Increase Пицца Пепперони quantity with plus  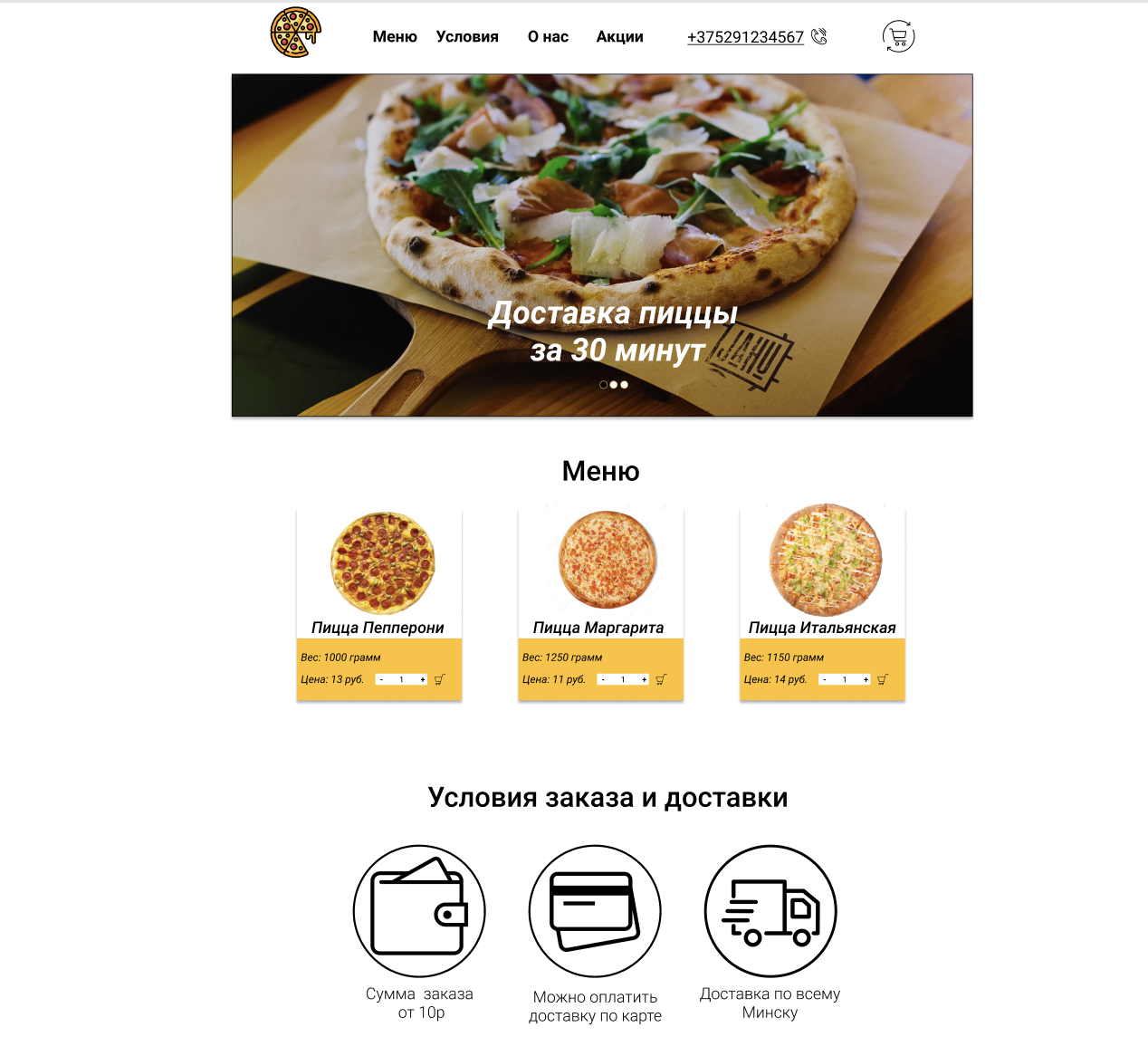click(422, 679)
